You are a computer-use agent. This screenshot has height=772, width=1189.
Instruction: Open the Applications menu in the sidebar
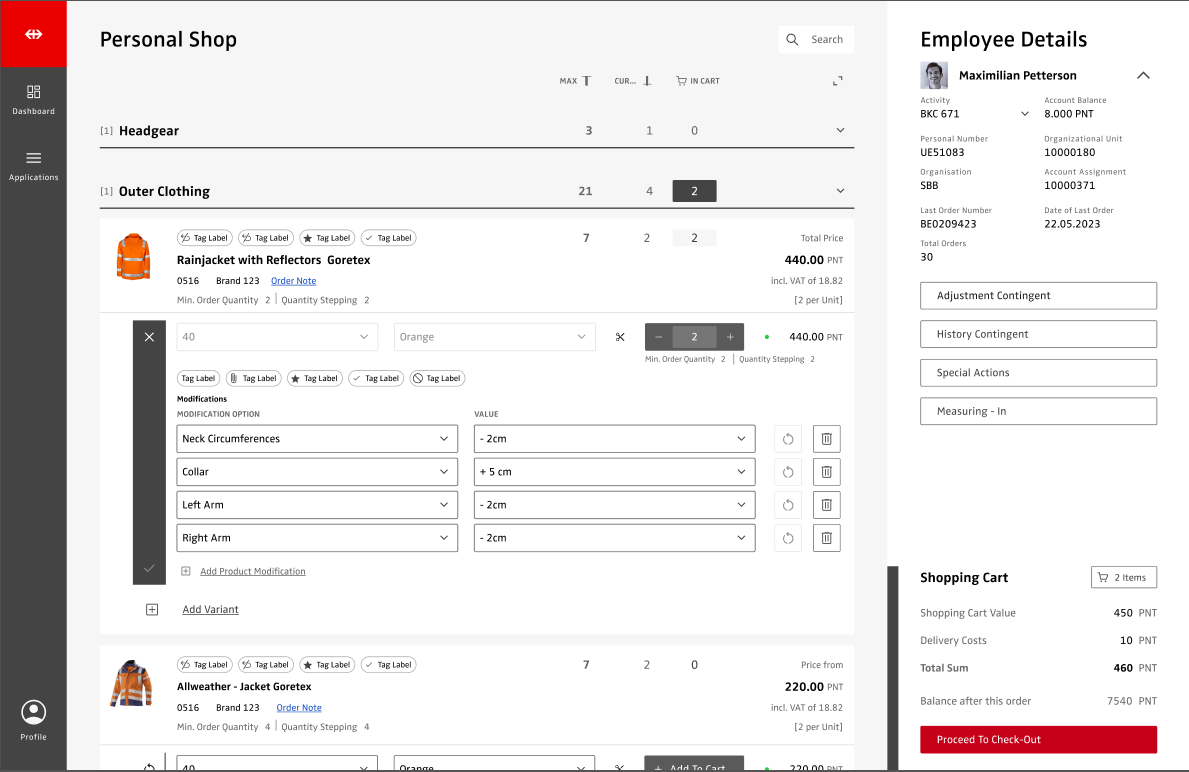click(34, 165)
